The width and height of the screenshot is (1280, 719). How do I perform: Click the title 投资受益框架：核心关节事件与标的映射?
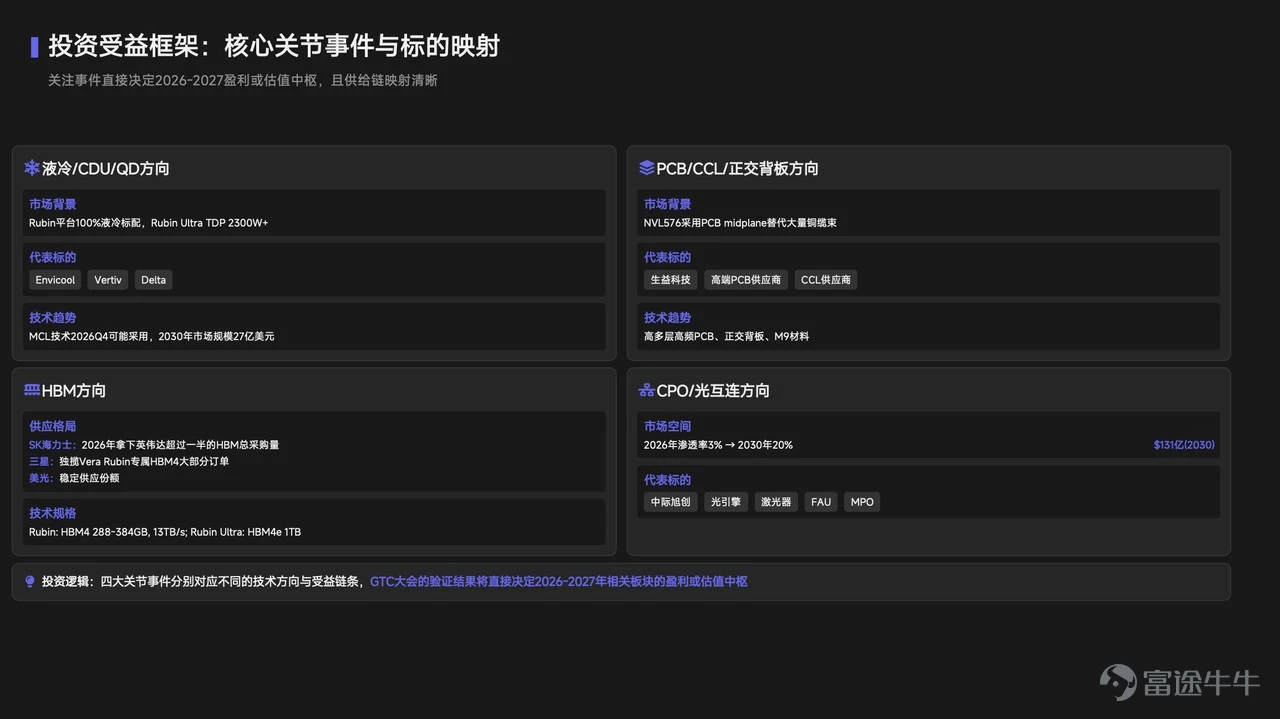click(274, 46)
